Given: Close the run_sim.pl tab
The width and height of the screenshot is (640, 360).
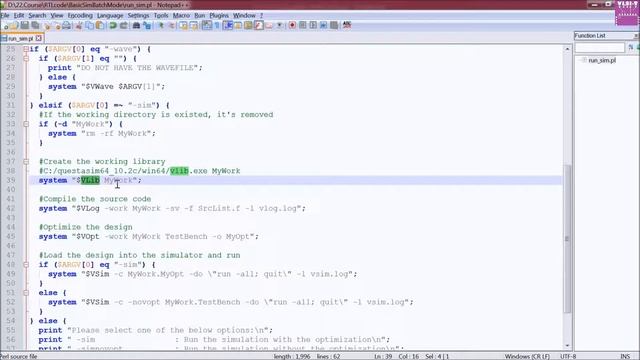Looking at the screenshot, I should point(38,38).
